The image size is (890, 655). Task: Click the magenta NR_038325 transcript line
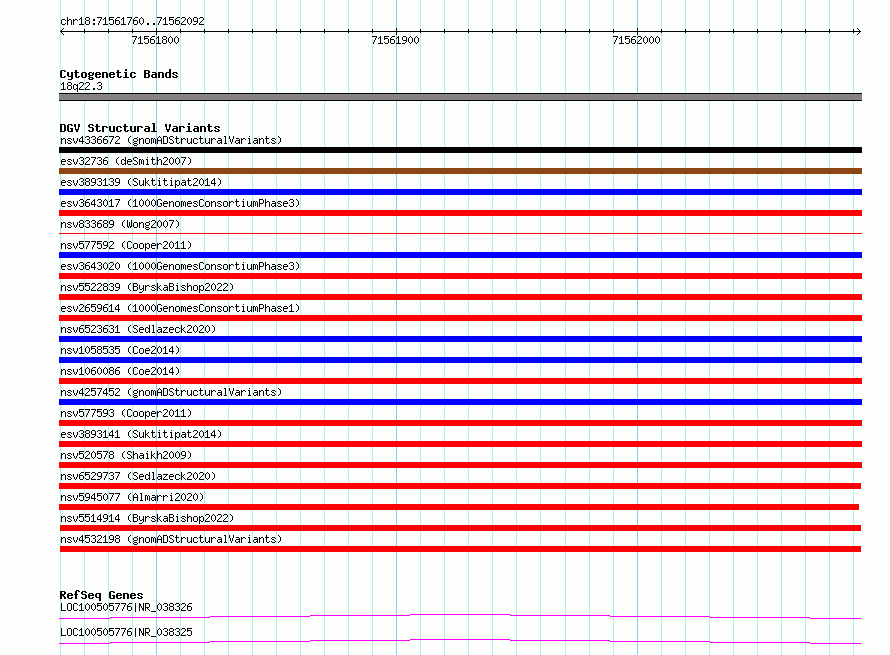click(460, 641)
